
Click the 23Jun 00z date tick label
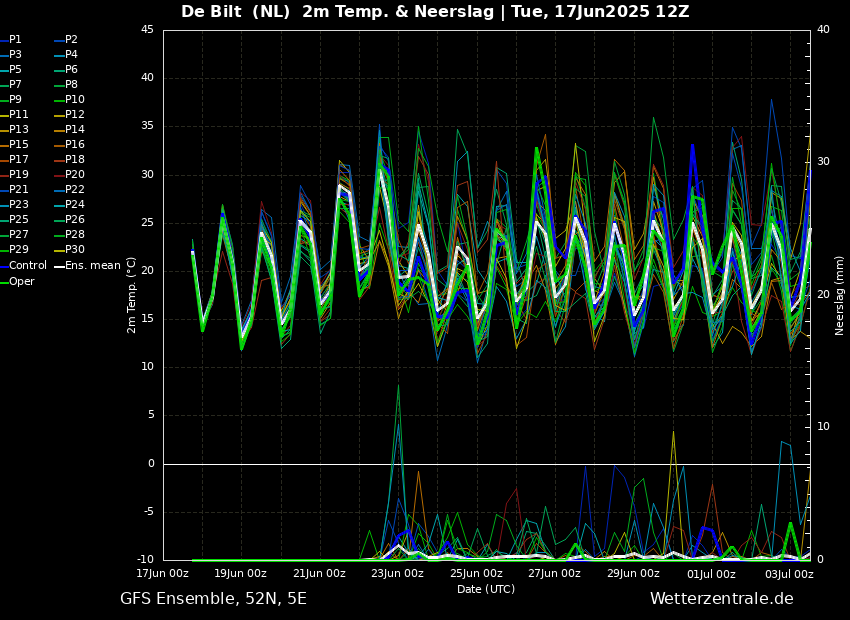click(x=398, y=574)
